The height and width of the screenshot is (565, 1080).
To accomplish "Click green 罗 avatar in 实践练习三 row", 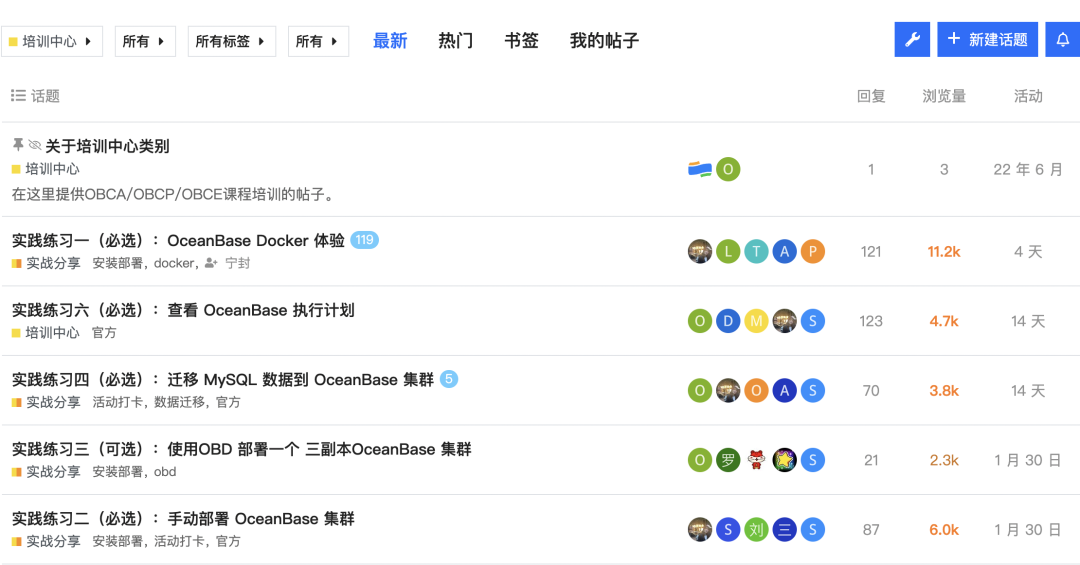I will [728, 460].
